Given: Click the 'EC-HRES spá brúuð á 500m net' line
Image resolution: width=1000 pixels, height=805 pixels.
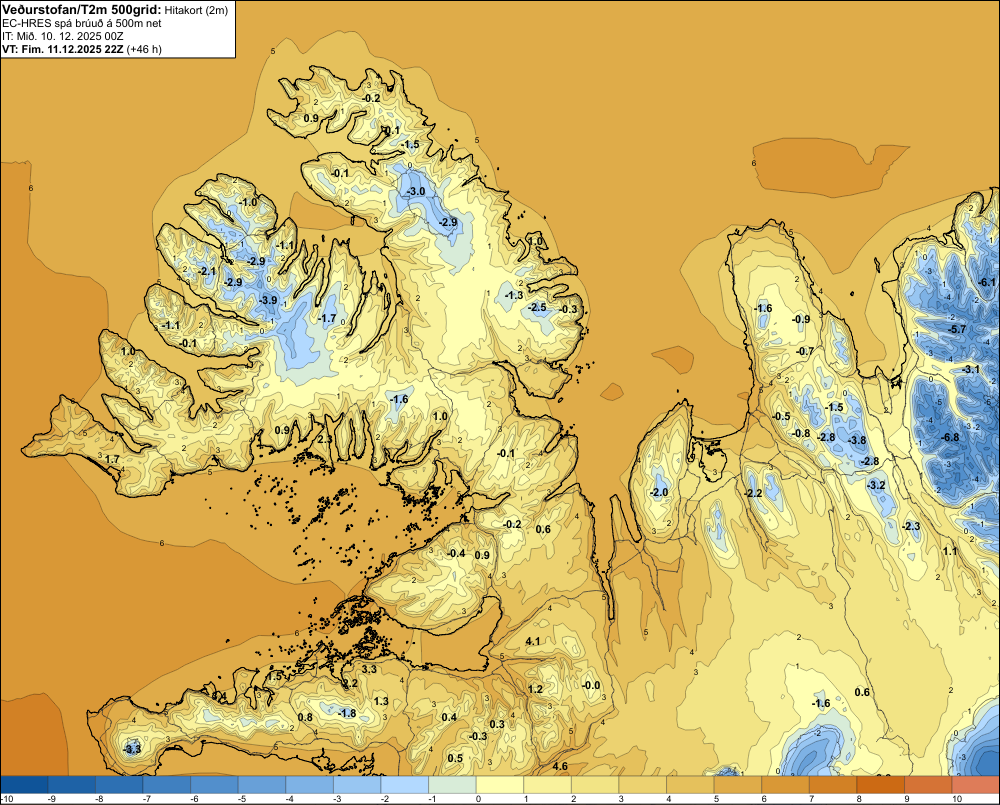Looking at the screenshot, I should pos(82,23).
